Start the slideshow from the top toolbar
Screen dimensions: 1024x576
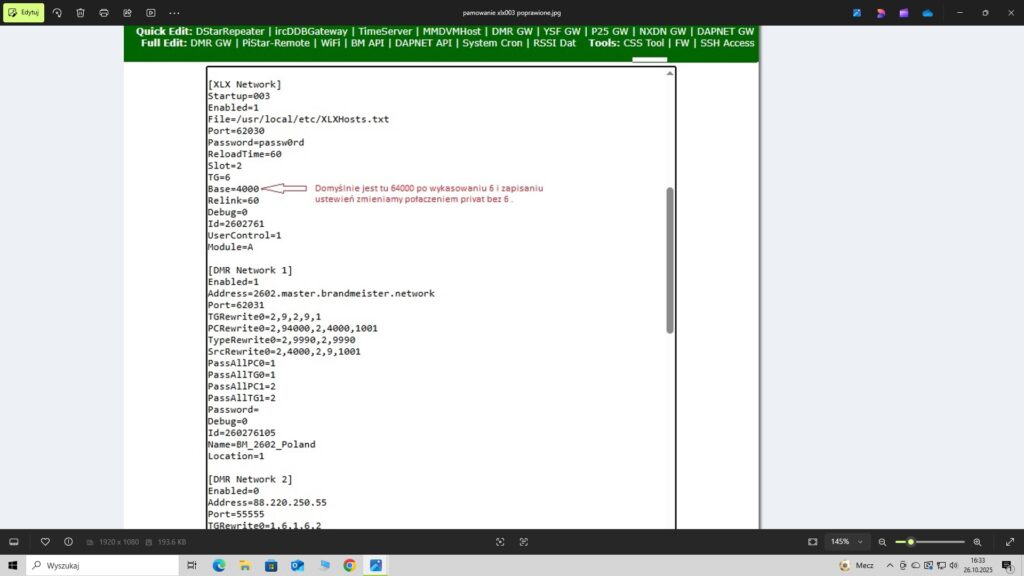point(151,13)
